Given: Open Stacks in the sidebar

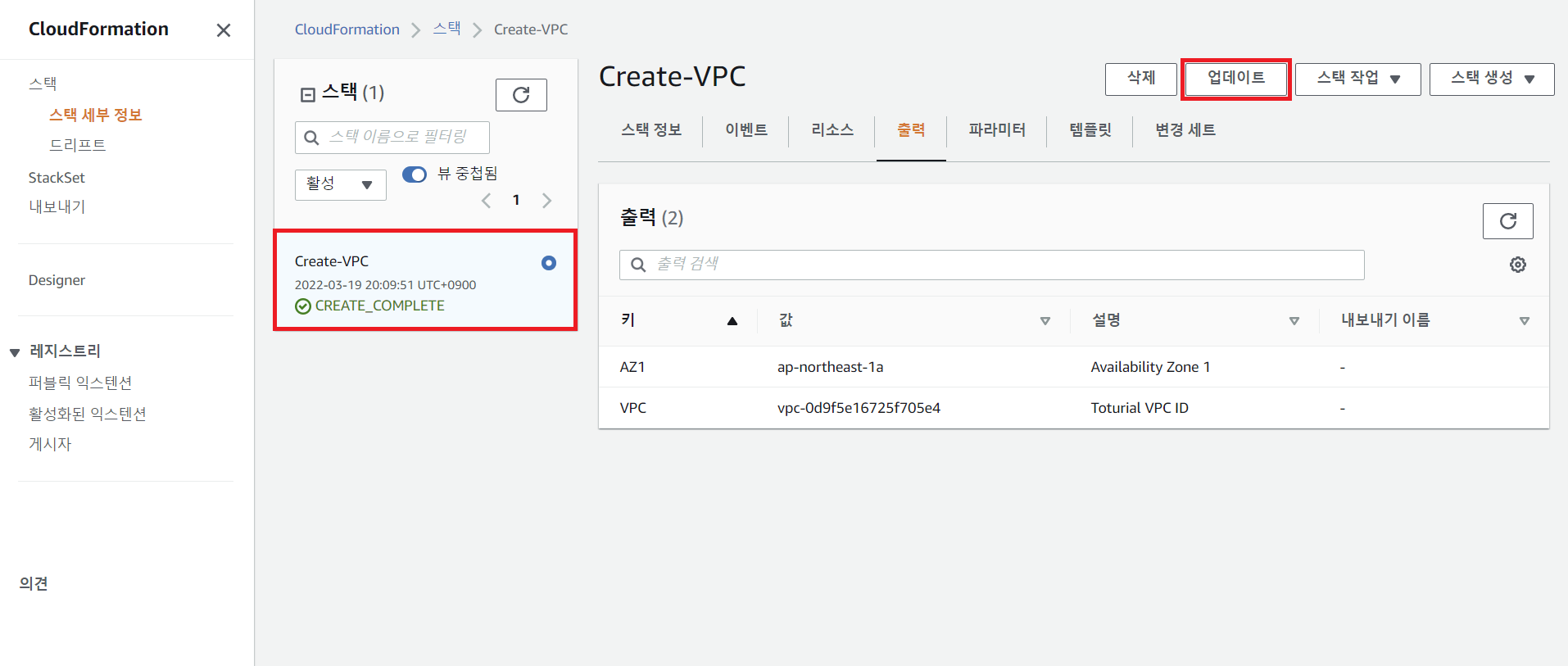Looking at the screenshot, I should [43, 84].
